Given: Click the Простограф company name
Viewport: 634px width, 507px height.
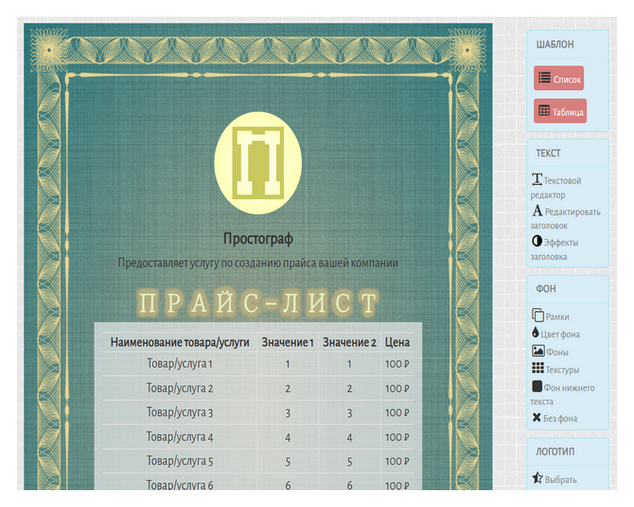Looking at the screenshot, I should [x=258, y=239].
